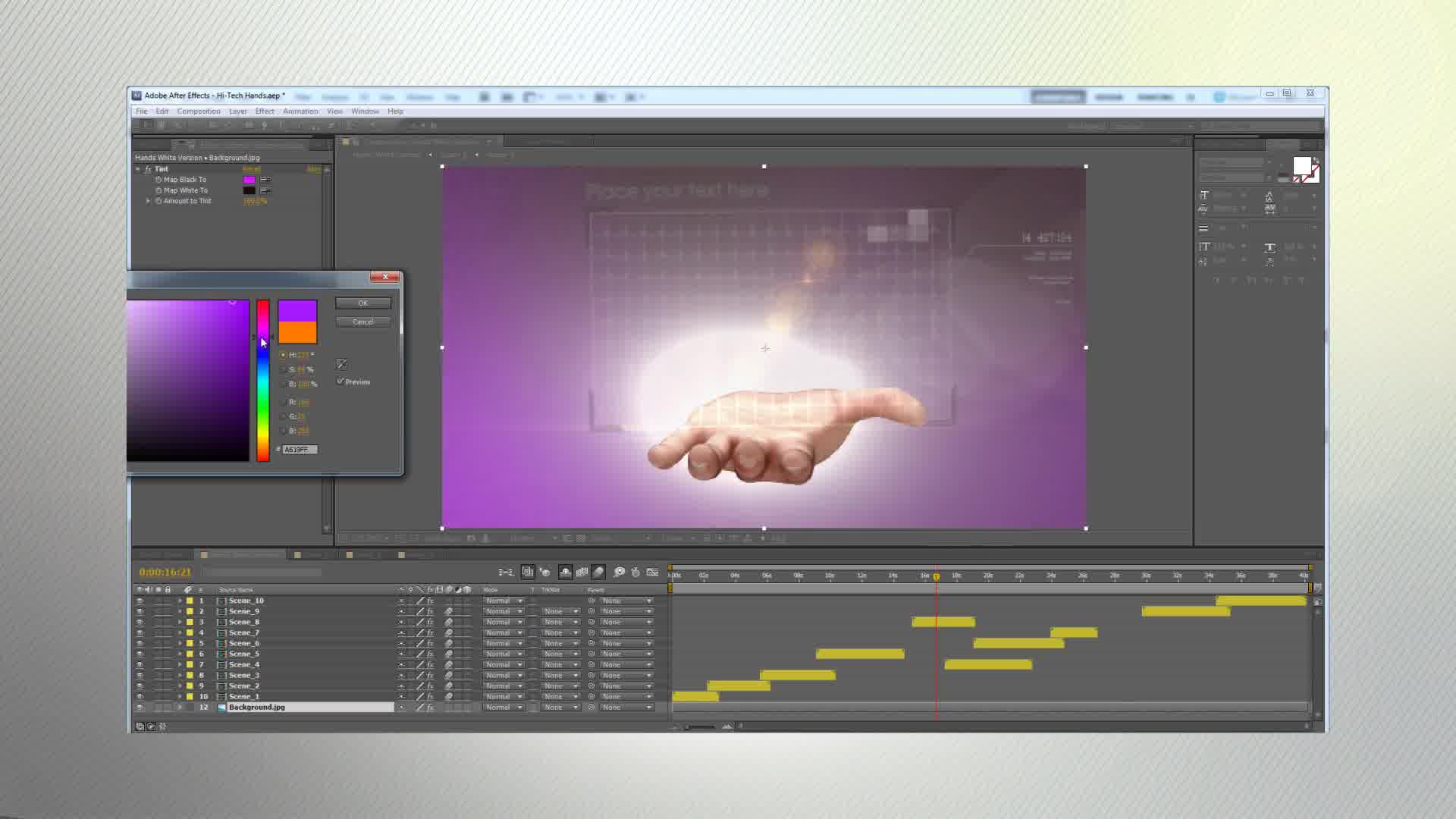This screenshot has height=819, width=1456.
Task: Expand the Amount to Tint property
Action: (x=148, y=201)
